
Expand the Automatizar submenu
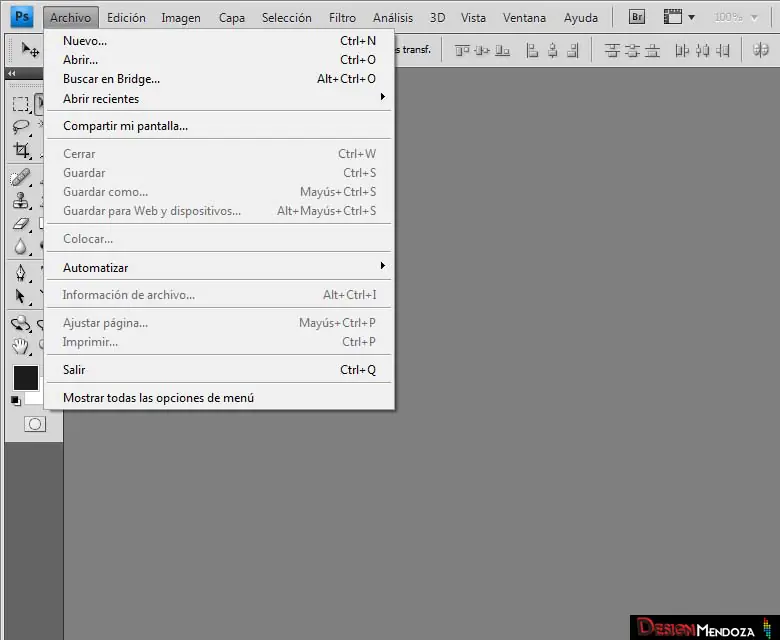[219, 268]
